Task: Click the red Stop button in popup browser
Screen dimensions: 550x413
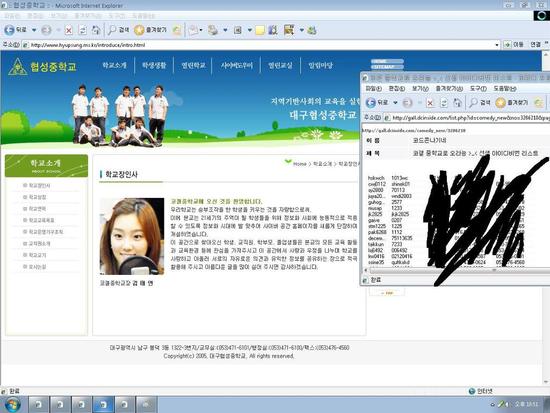Action: pos(430,103)
